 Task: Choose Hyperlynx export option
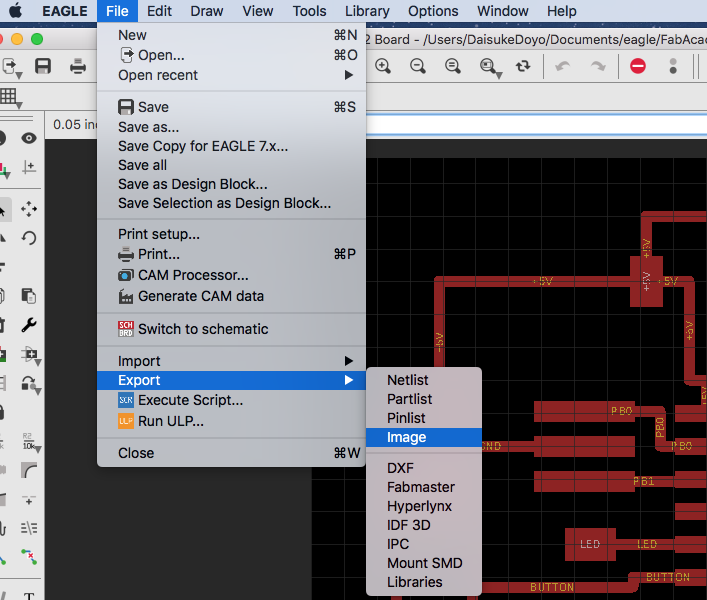pos(424,506)
